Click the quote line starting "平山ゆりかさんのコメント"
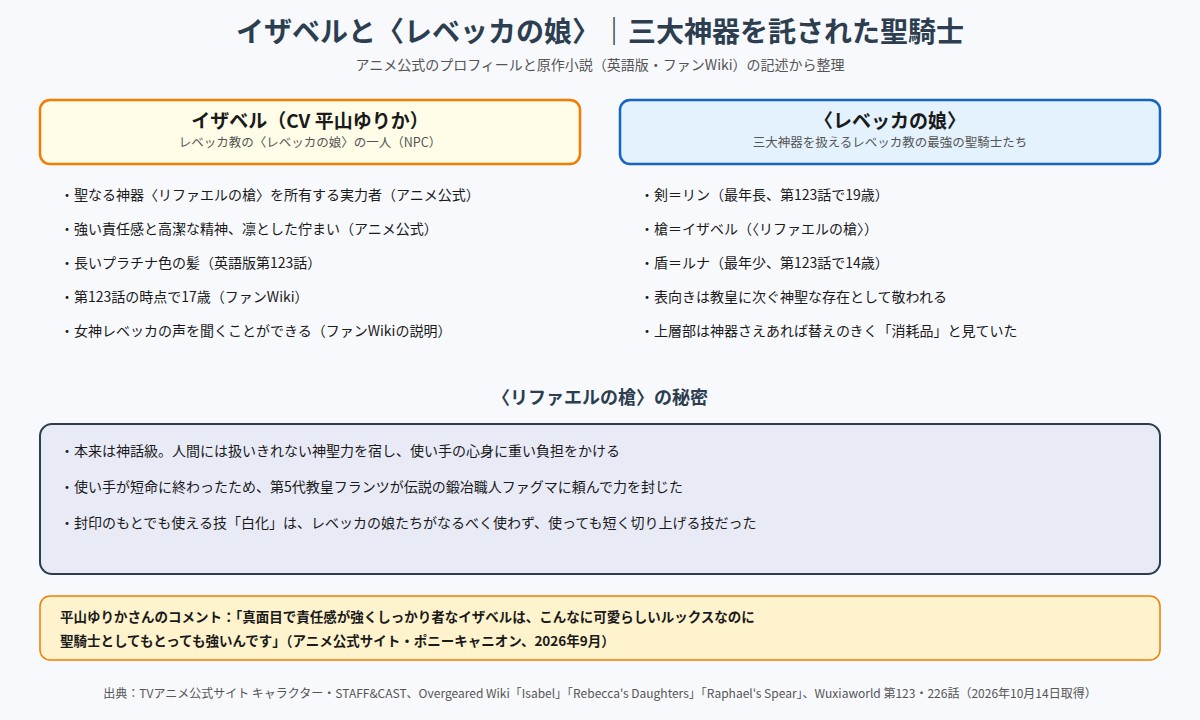This screenshot has height=720, width=1200. [x=407, y=618]
